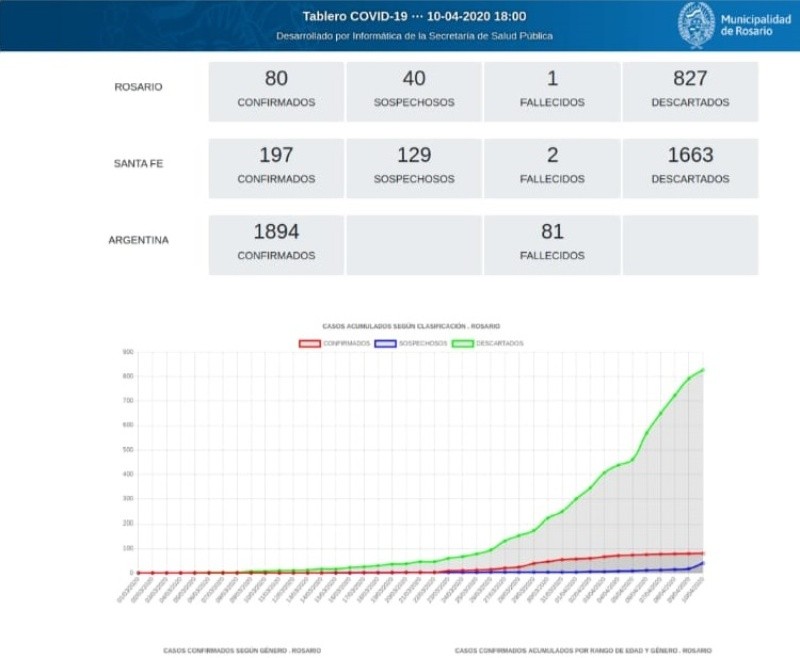Click Santa Fe's 2 Fallecidos card
The height and width of the screenshot is (658, 800).
[552, 167]
